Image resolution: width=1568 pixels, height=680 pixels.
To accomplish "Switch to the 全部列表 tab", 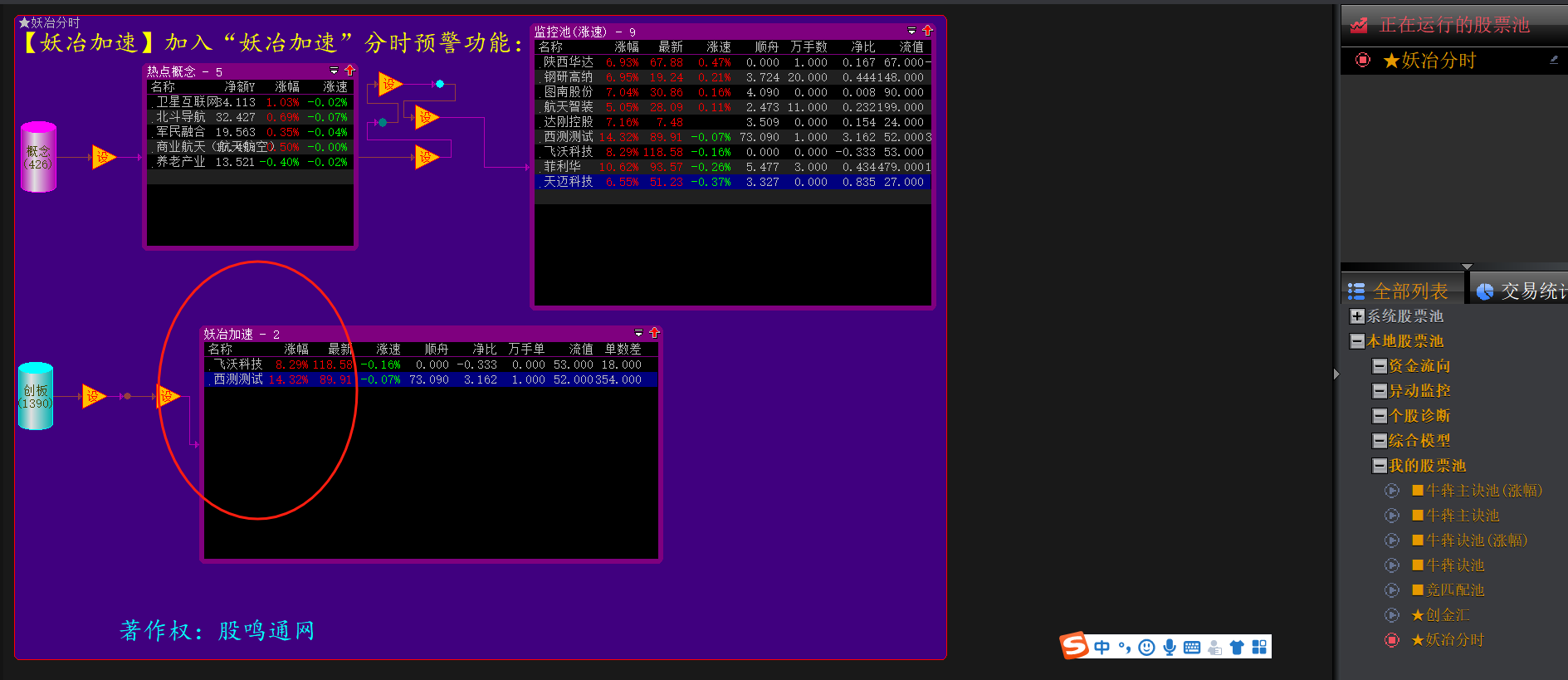I will pos(1400,291).
